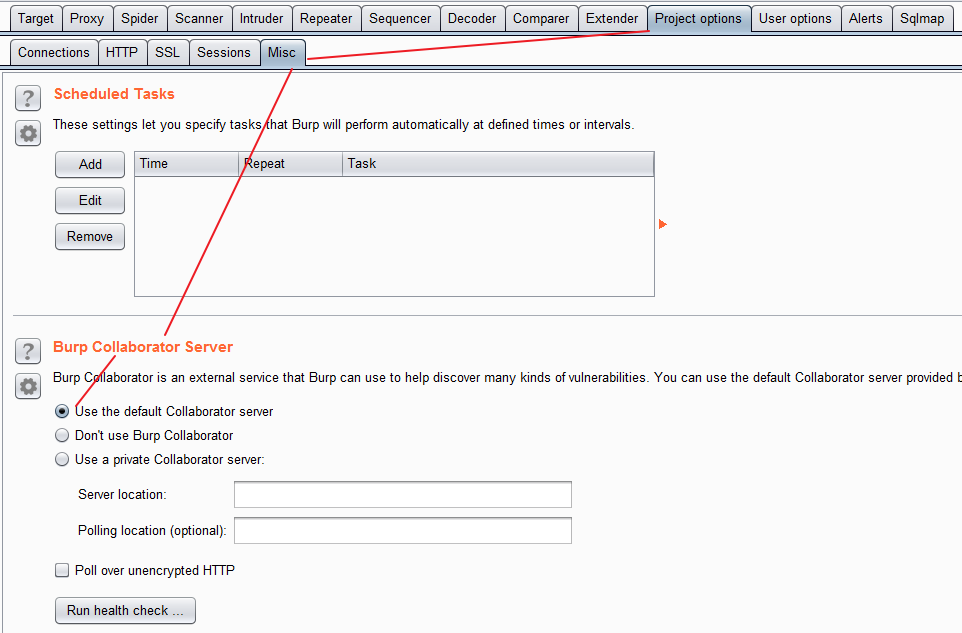The width and height of the screenshot is (962, 633).
Task: Select the Project options tab
Action: click(x=699, y=18)
